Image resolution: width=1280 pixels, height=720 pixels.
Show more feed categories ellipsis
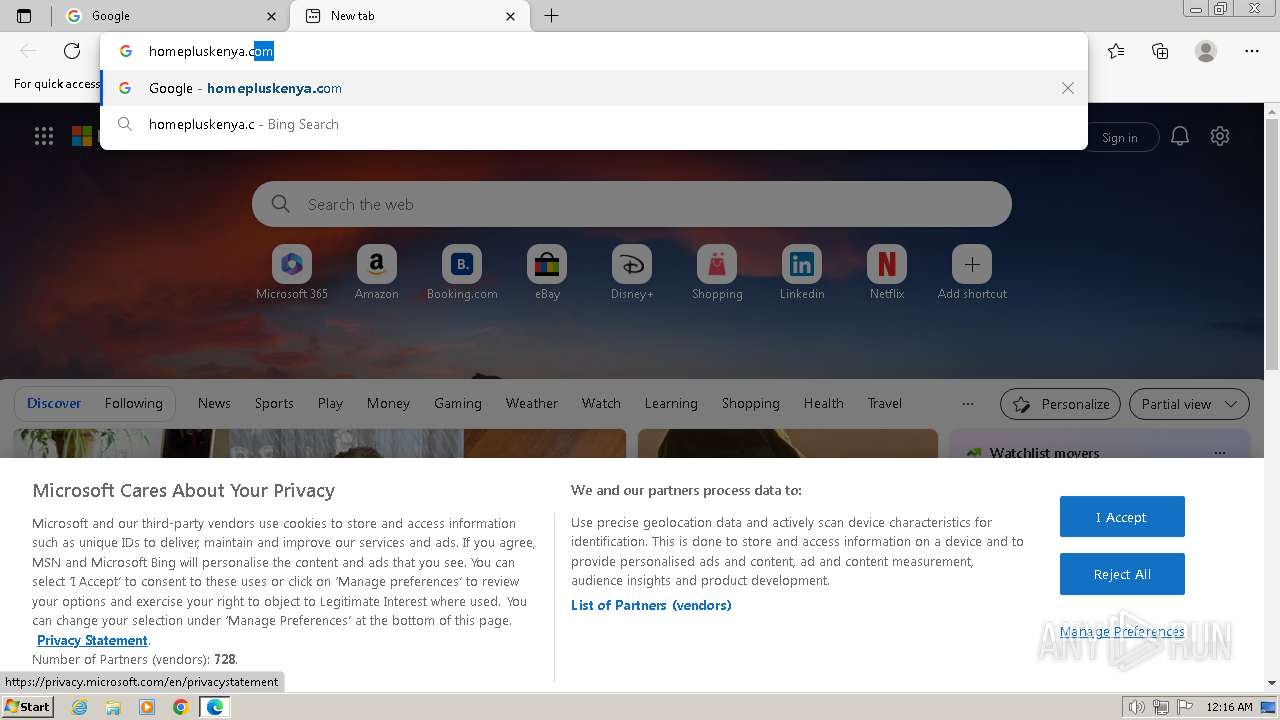click(967, 404)
